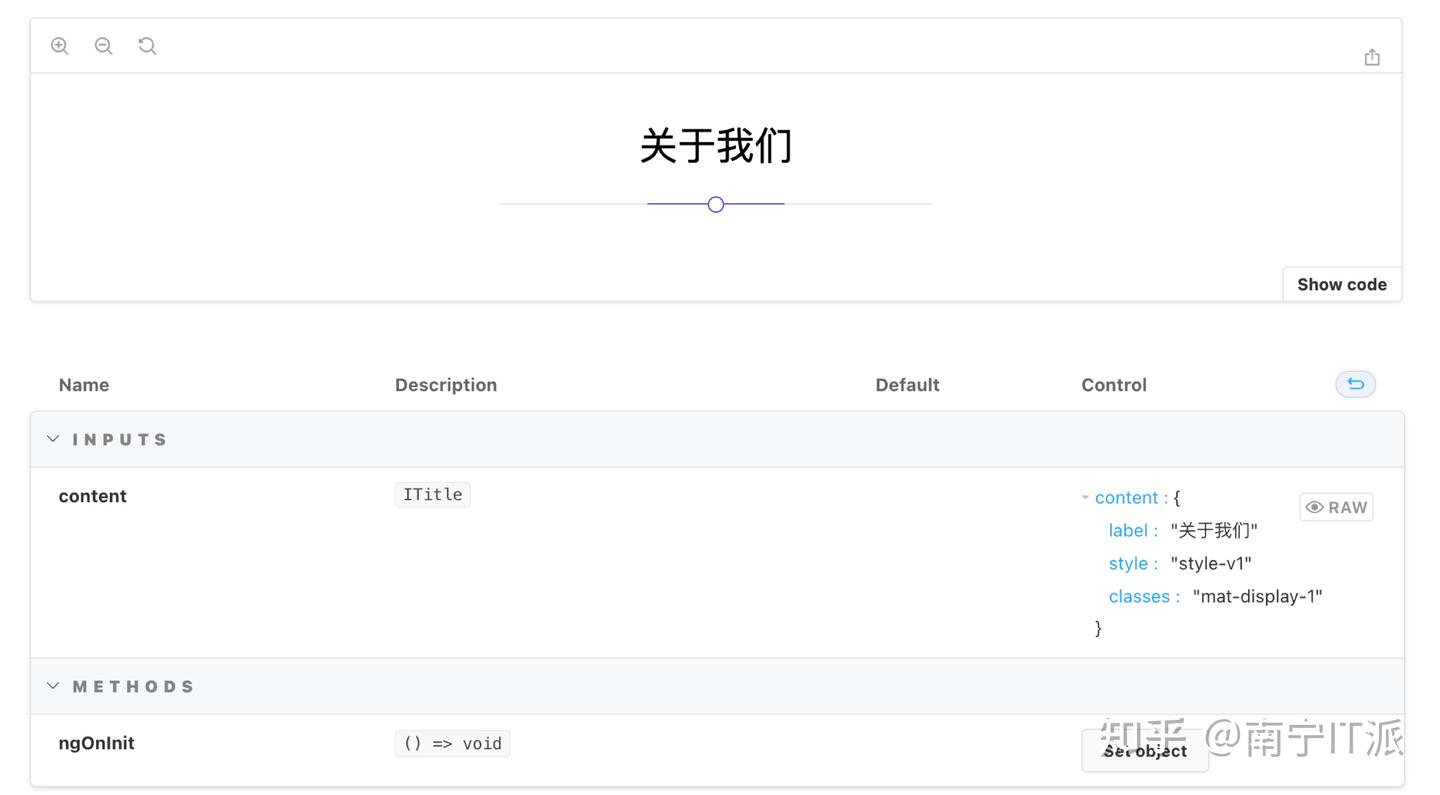Click the Description column header

point(446,385)
